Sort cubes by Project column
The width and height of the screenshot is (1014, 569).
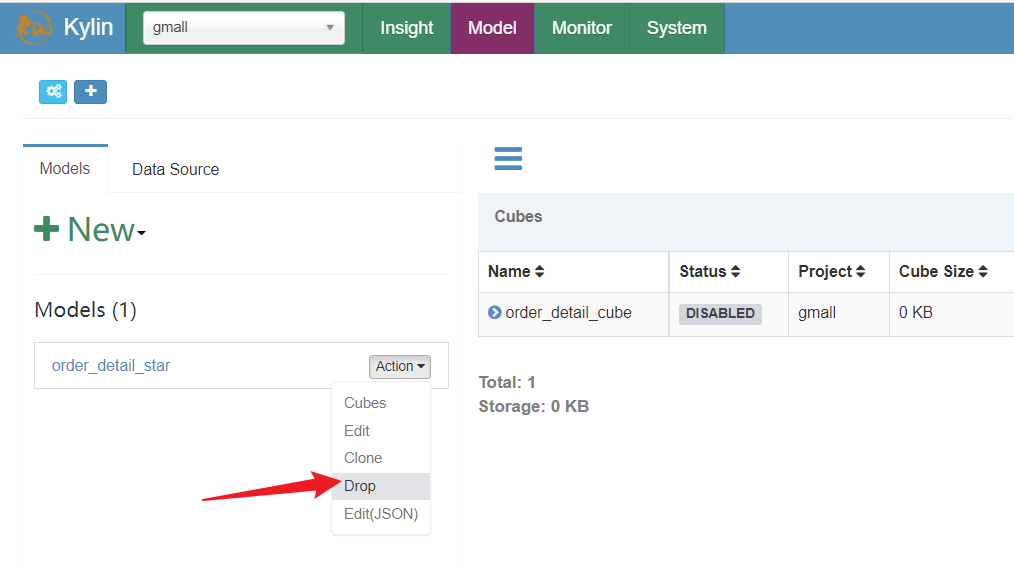point(832,272)
